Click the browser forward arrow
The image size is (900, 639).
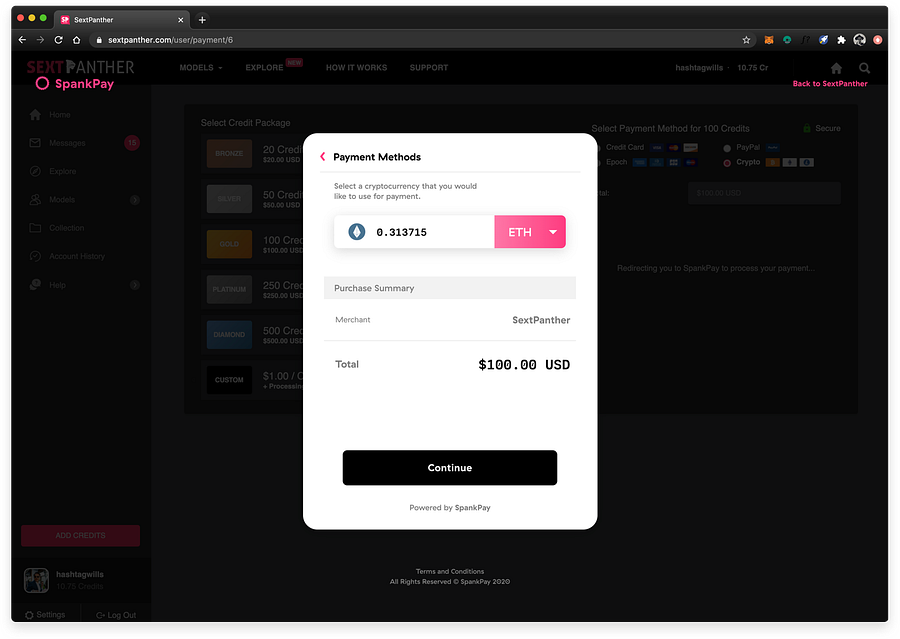pyautogui.click(x=40, y=40)
